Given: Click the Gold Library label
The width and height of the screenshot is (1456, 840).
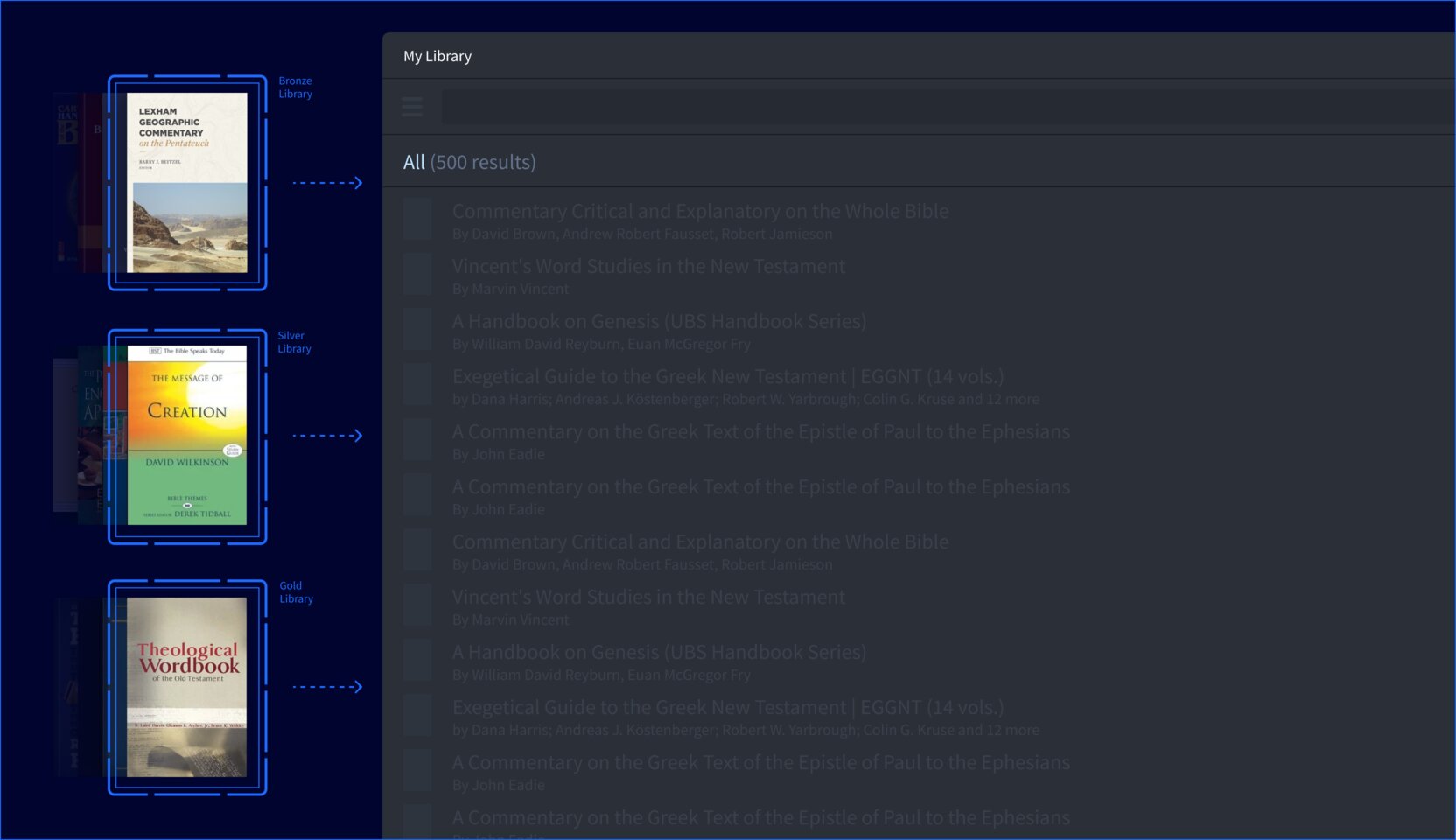Looking at the screenshot, I should click(296, 592).
